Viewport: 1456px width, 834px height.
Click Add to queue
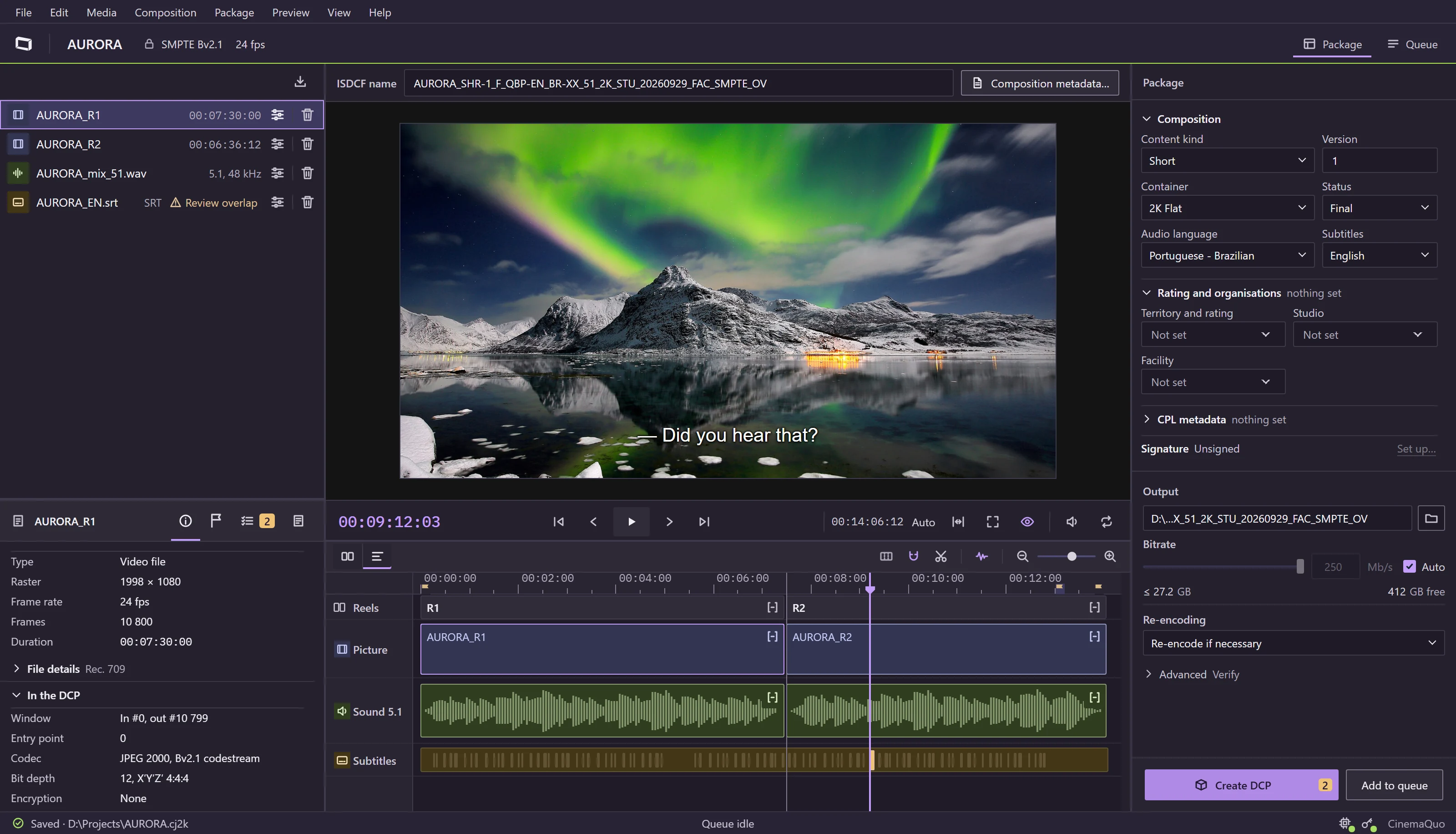coord(1394,785)
